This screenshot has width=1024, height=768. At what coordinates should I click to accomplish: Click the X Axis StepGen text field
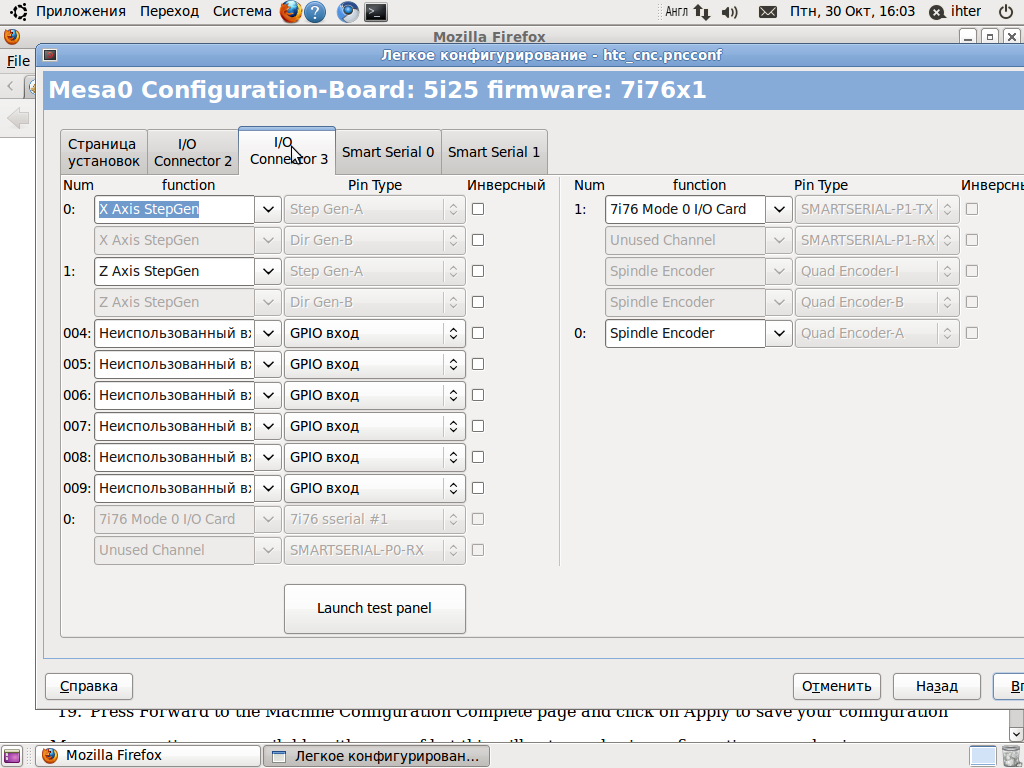pyautogui.click(x=174, y=209)
